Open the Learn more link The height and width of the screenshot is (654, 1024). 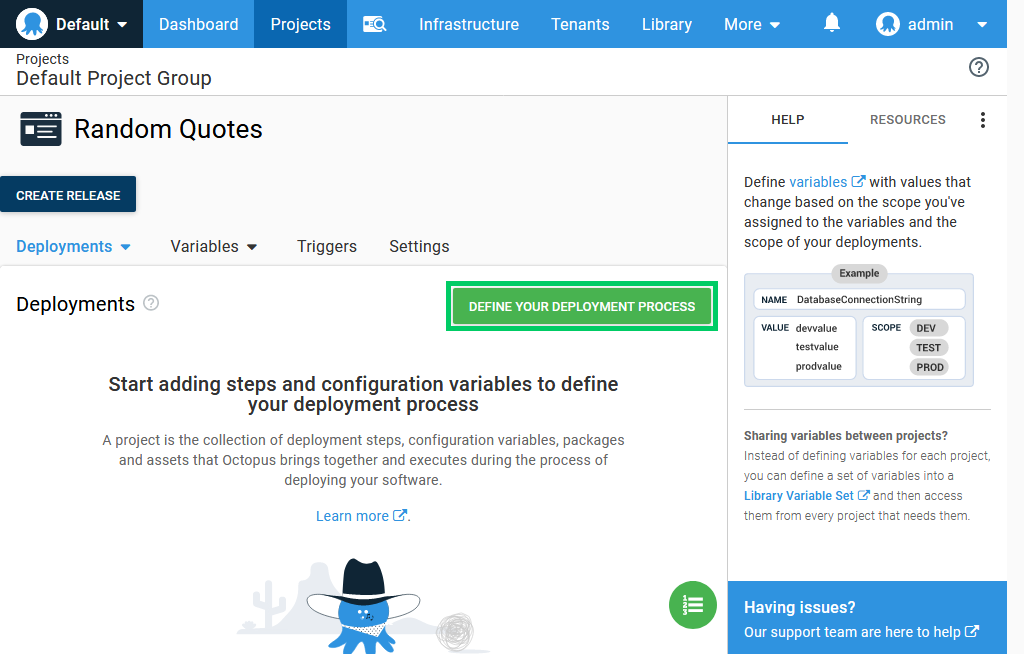[x=362, y=516]
